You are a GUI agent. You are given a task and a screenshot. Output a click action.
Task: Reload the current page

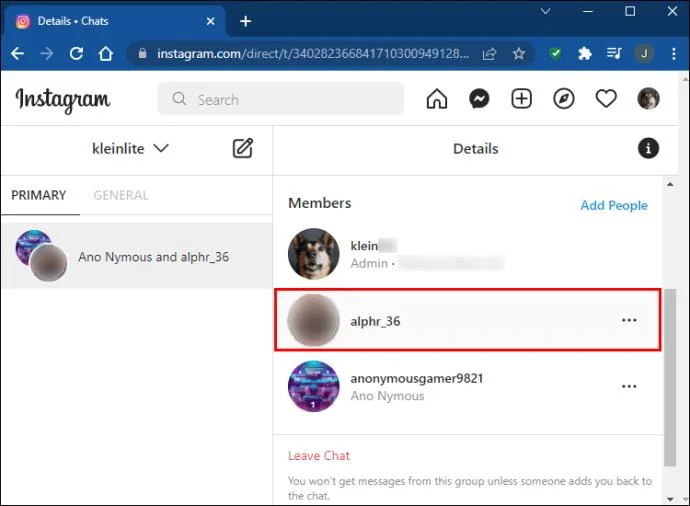(x=76, y=54)
